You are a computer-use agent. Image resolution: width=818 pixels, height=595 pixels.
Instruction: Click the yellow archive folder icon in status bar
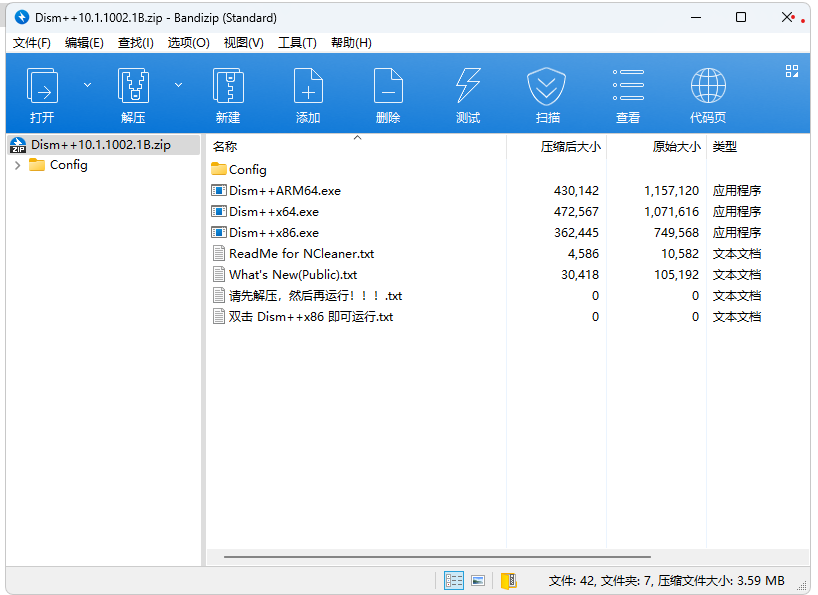pos(510,580)
